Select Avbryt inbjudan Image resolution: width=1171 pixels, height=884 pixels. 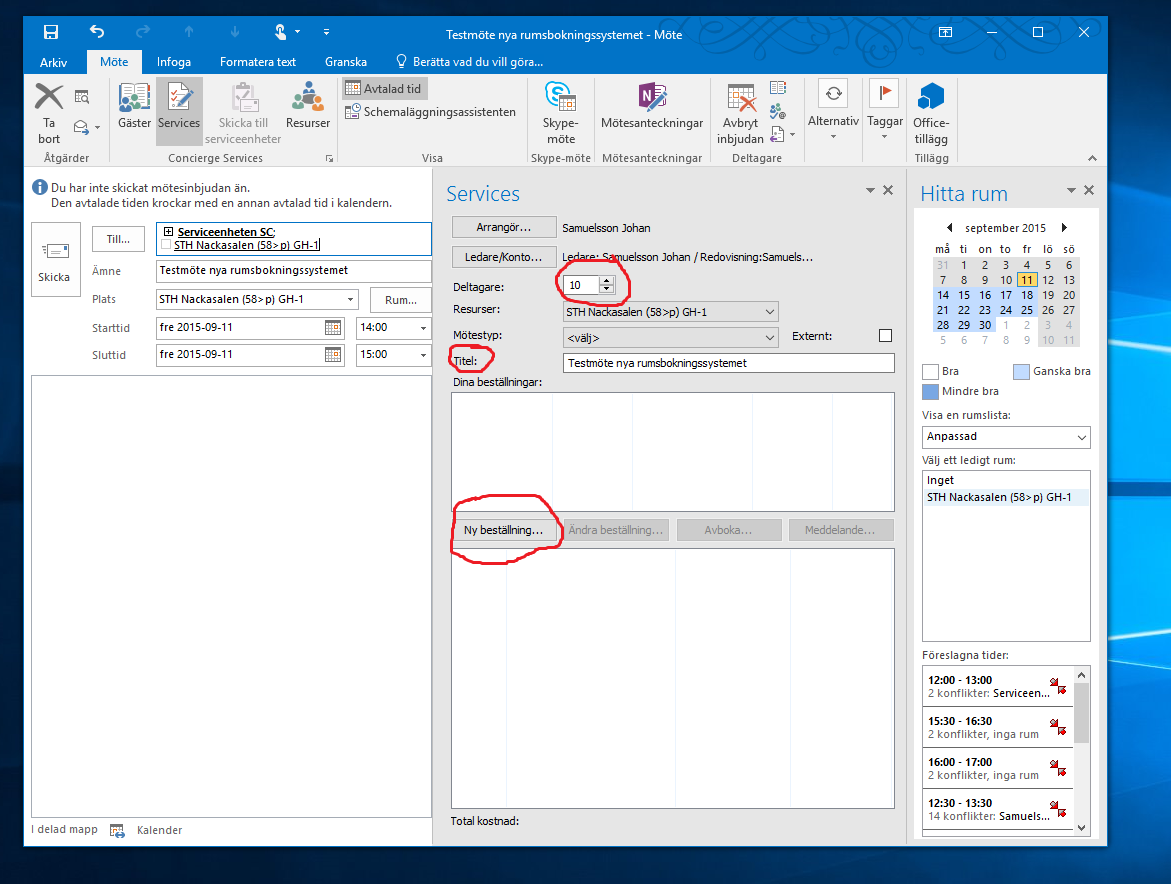click(x=740, y=113)
